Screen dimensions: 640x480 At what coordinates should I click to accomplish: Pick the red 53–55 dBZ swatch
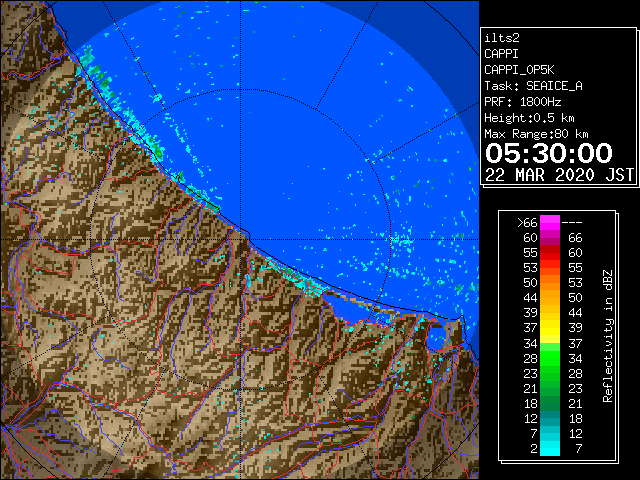[x=550, y=268]
